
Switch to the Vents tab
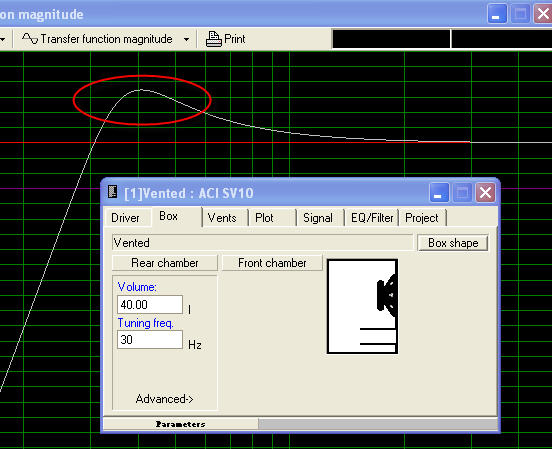222,218
